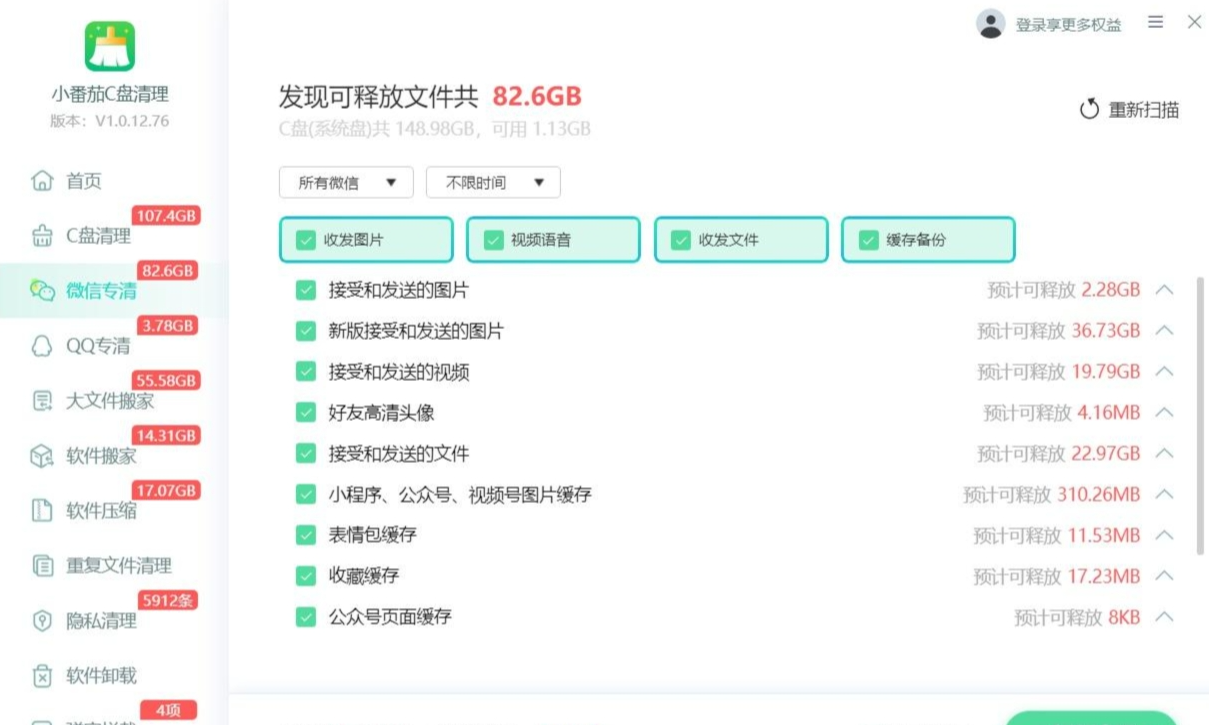
Task: Click the 首页 home icon
Action: [x=42, y=181]
